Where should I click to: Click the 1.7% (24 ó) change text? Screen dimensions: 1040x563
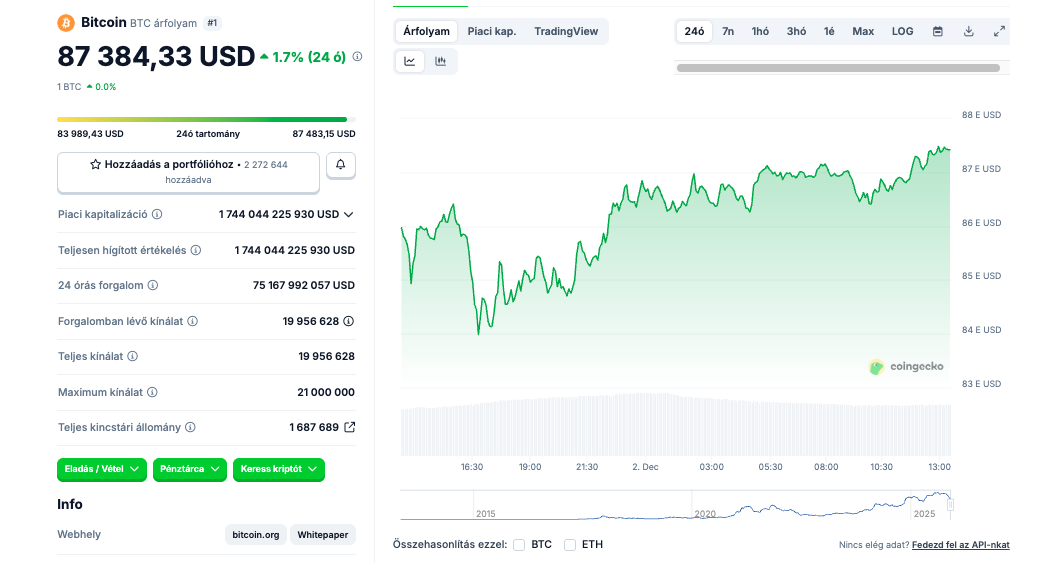click(x=309, y=57)
